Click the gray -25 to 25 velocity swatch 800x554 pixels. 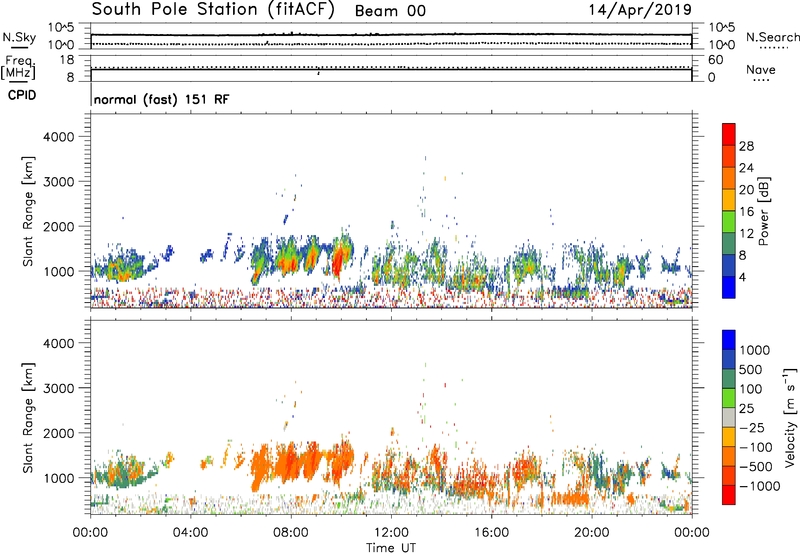pyautogui.click(x=729, y=417)
